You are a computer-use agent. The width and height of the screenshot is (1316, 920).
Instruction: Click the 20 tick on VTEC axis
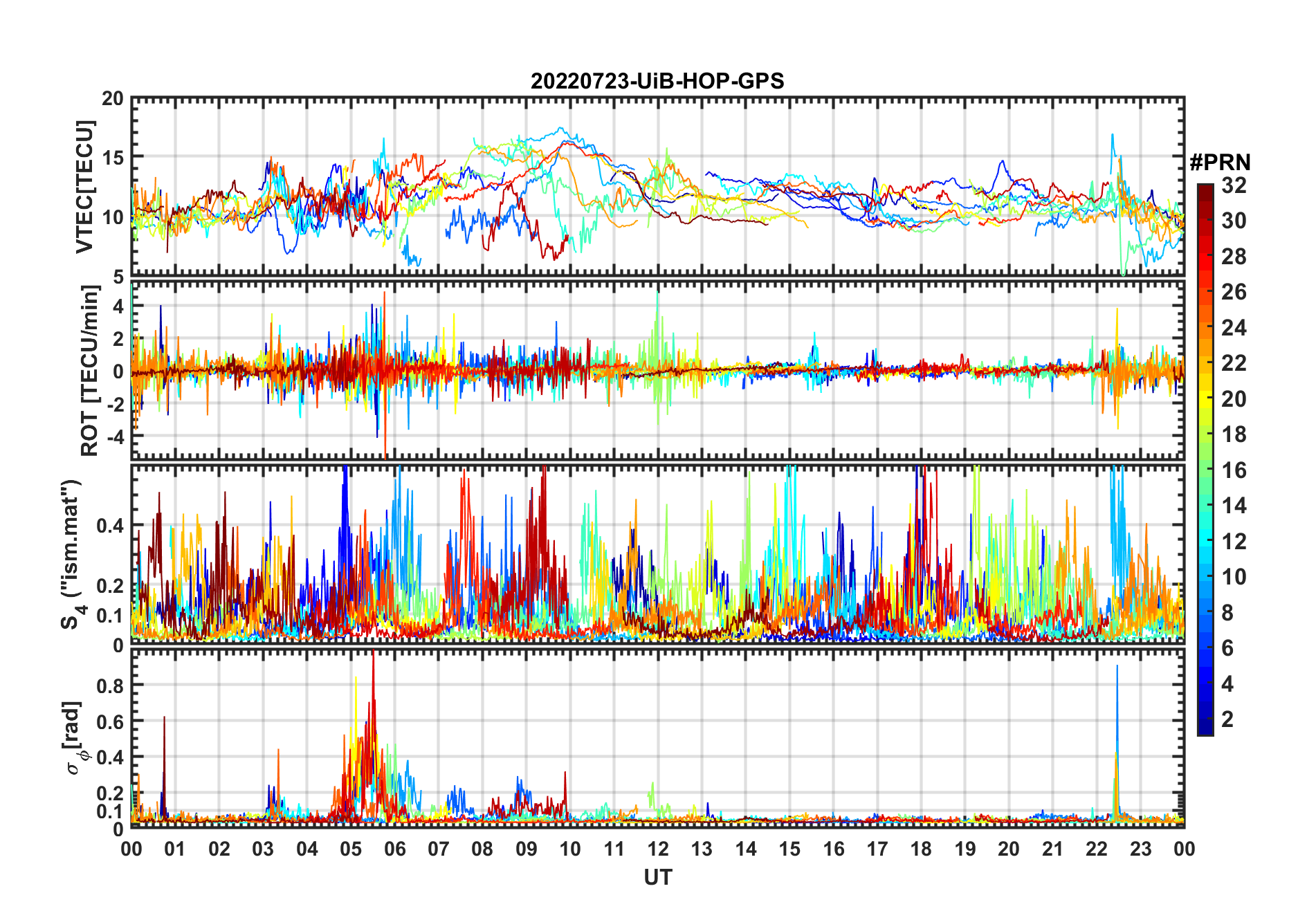(113, 99)
